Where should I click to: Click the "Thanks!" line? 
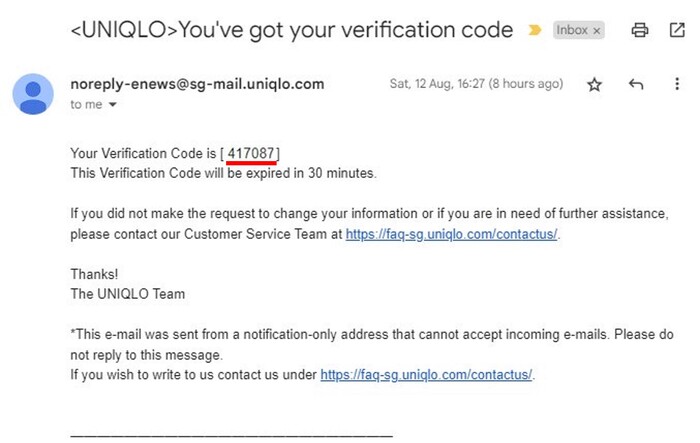tap(95, 274)
